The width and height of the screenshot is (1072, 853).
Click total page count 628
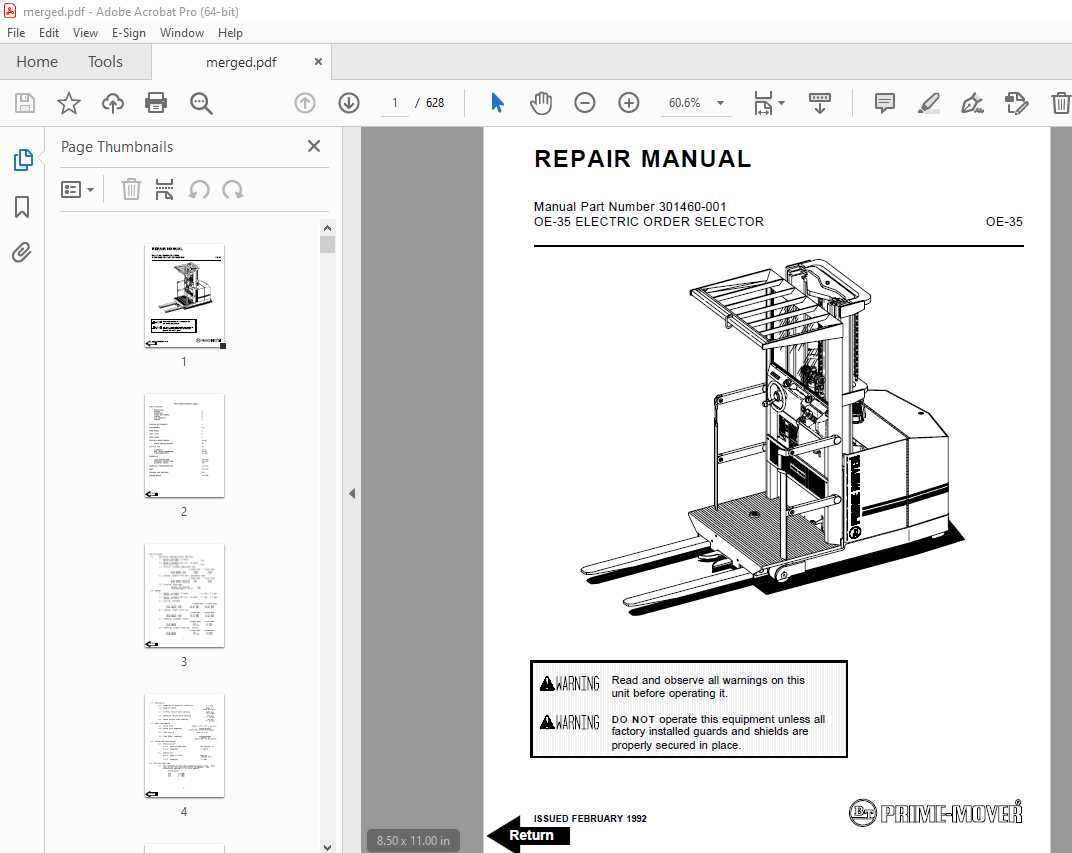435,103
